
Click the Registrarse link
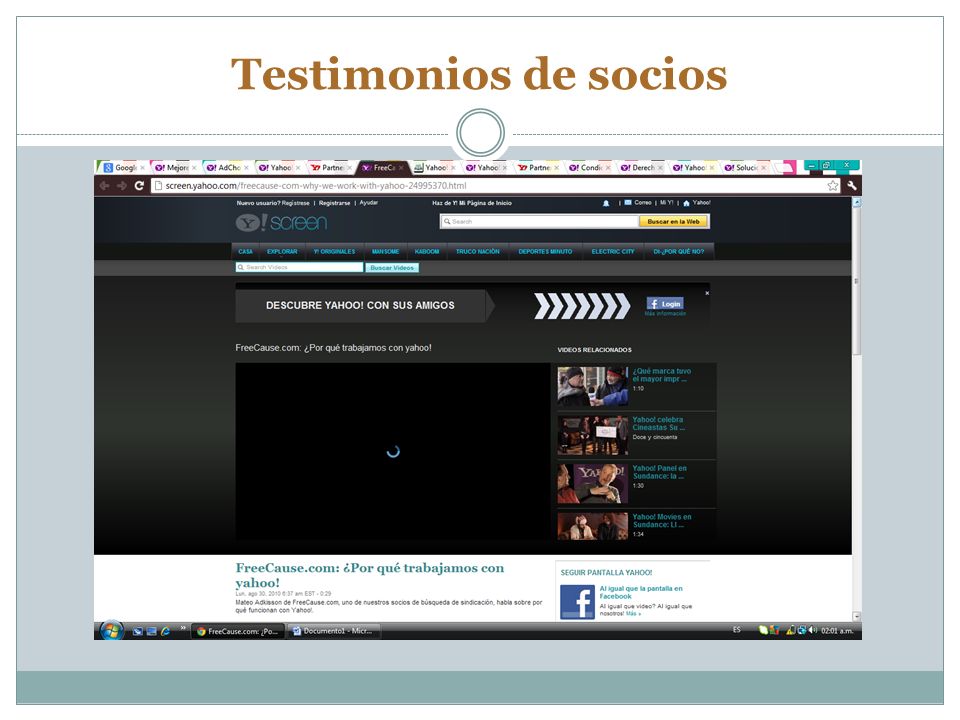334,203
